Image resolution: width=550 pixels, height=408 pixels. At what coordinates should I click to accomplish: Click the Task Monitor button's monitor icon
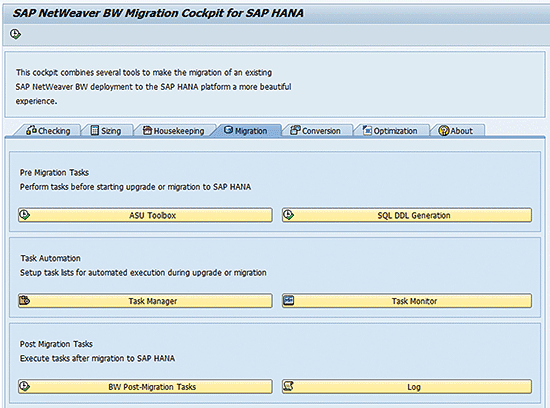tap(288, 300)
